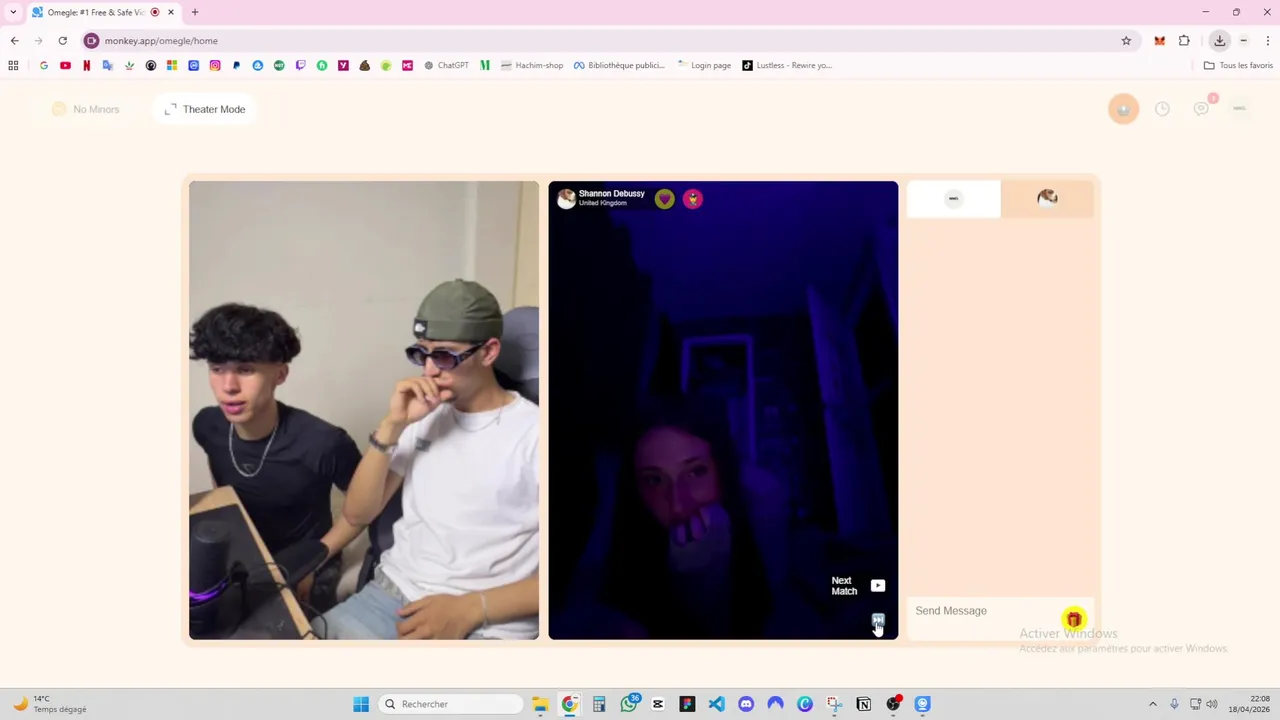The height and width of the screenshot is (720, 1280).
Task: Select the partner avatar chat tab
Action: [x=1047, y=198]
